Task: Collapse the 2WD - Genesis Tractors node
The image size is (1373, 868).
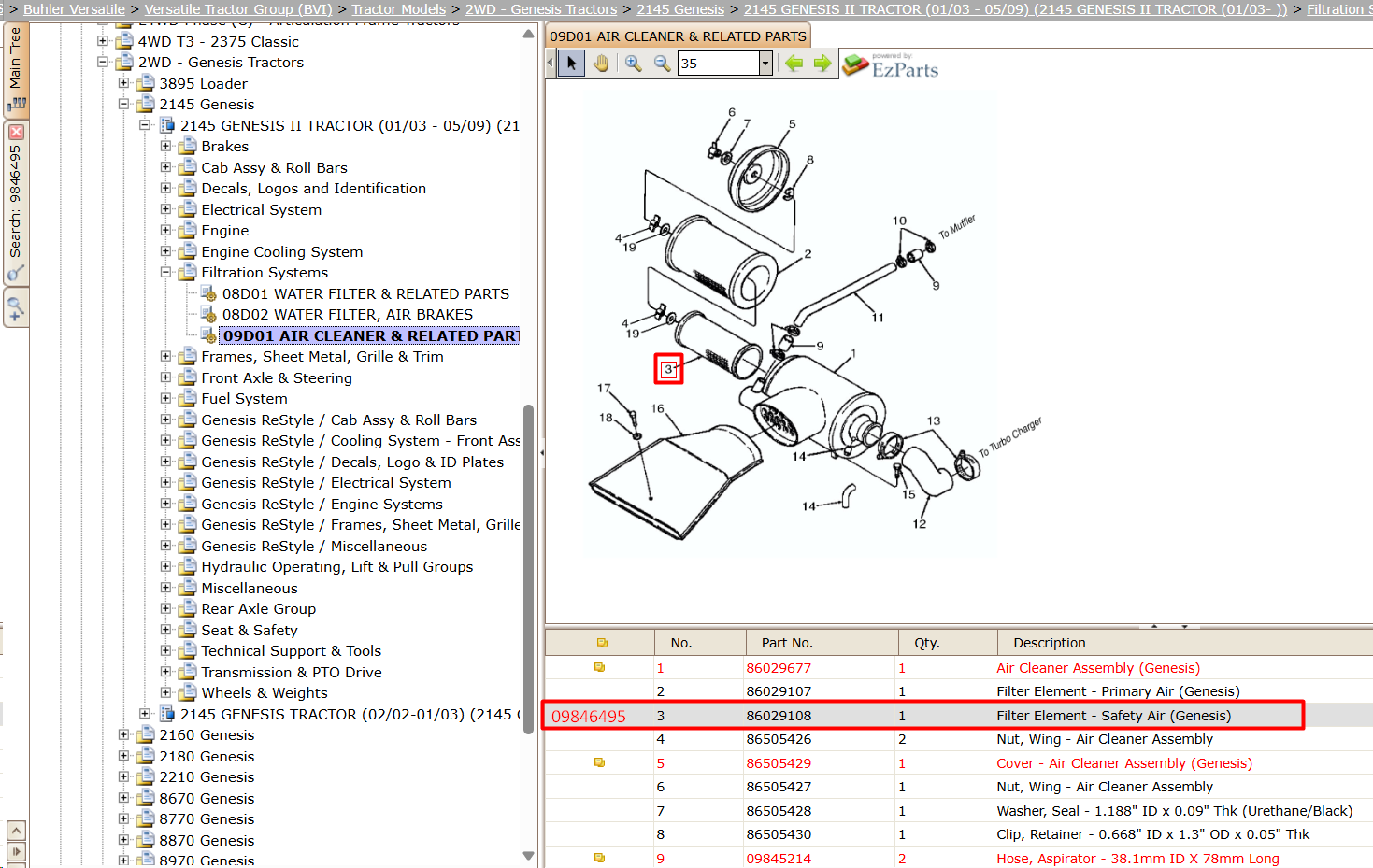Action: tap(103, 62)
